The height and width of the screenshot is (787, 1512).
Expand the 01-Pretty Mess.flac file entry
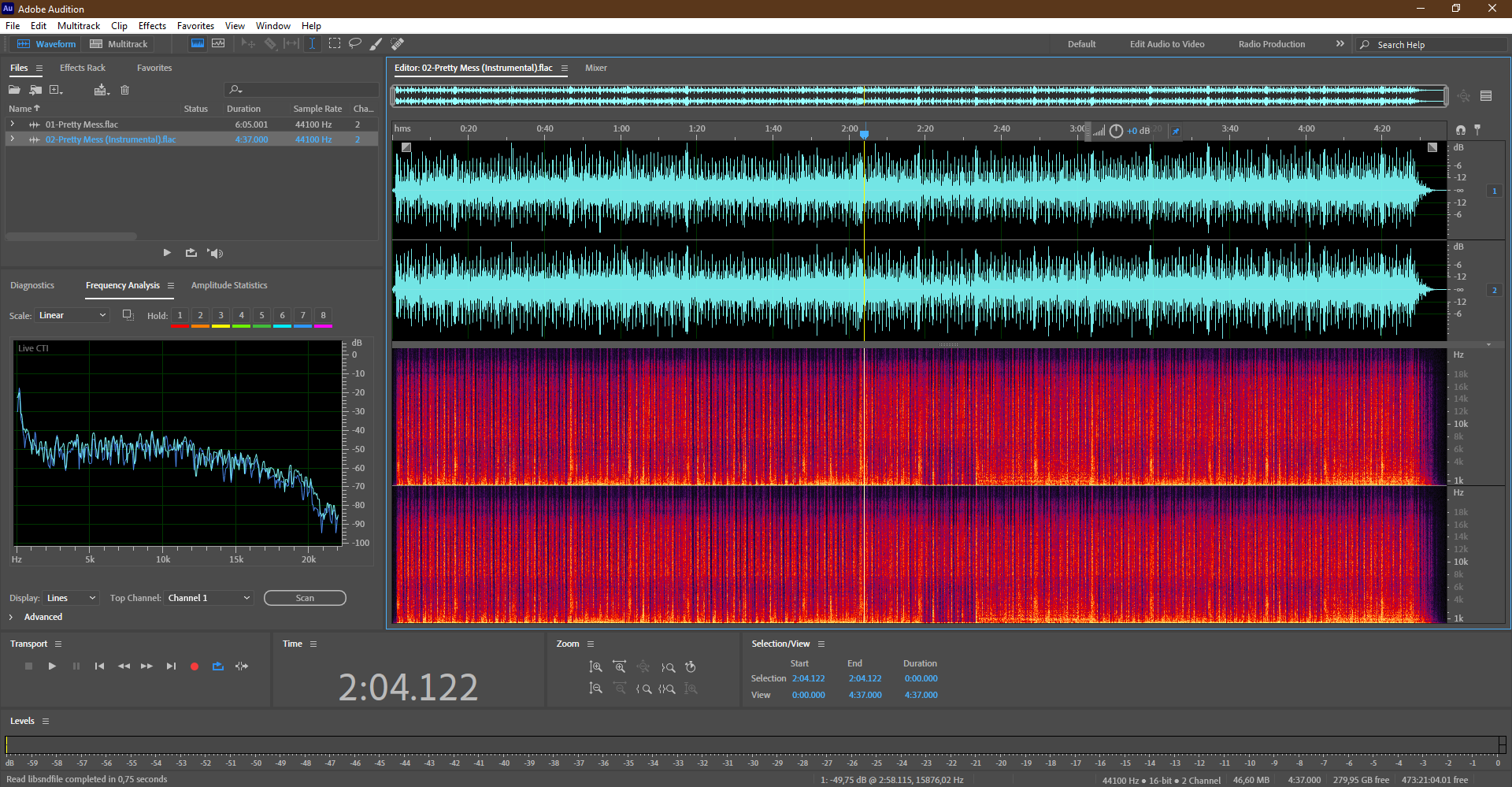(12, 124)
